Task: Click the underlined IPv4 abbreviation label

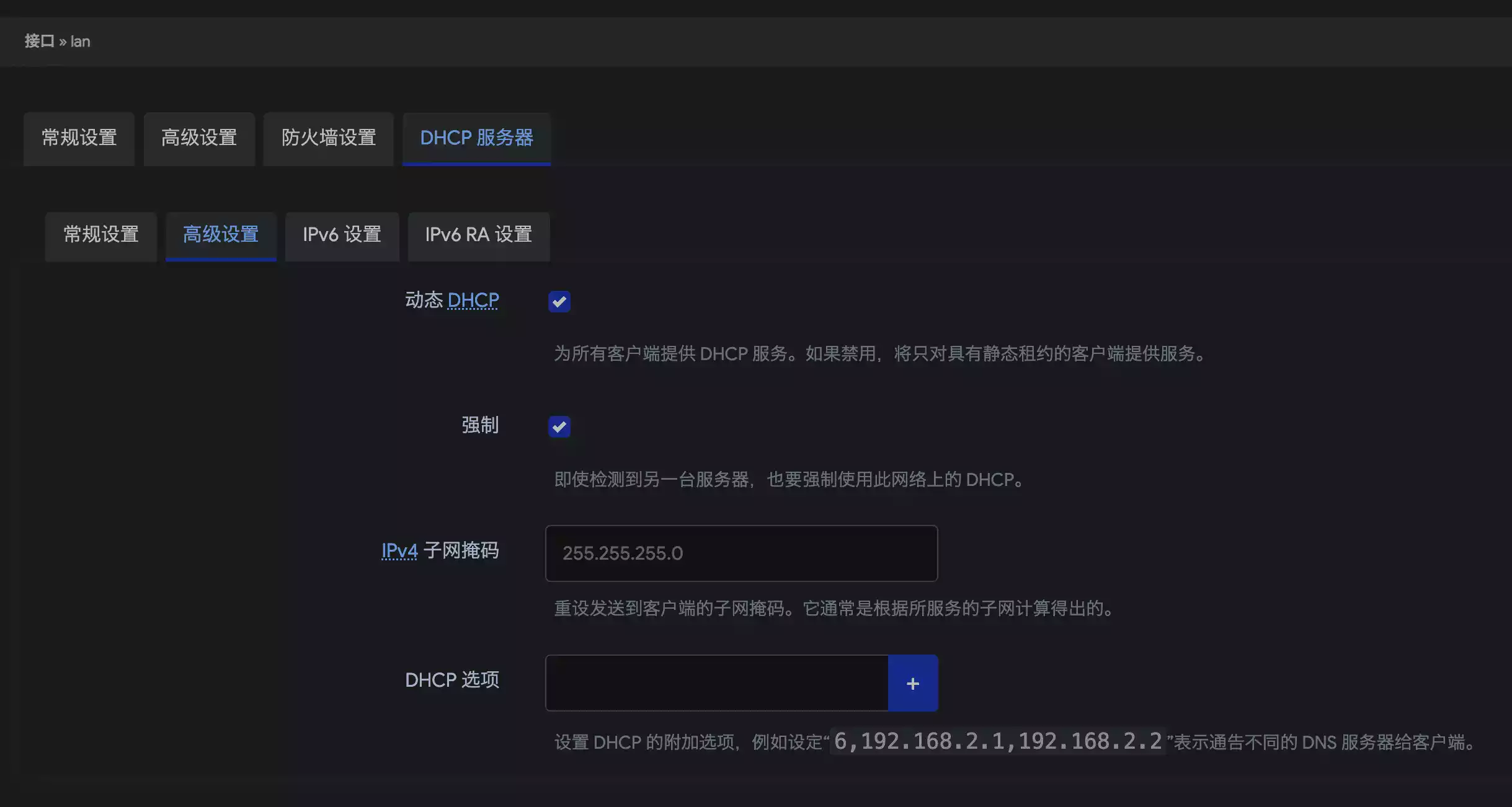Action: point(399,550)
